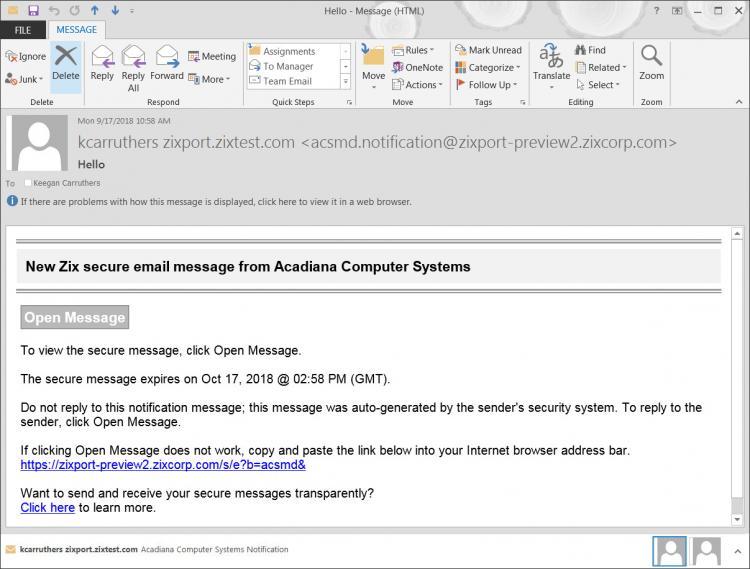The width and height of the screenshot is (750, 569).
Task: Click the Undo arrow in title bar
Action: tap(54, 11)
